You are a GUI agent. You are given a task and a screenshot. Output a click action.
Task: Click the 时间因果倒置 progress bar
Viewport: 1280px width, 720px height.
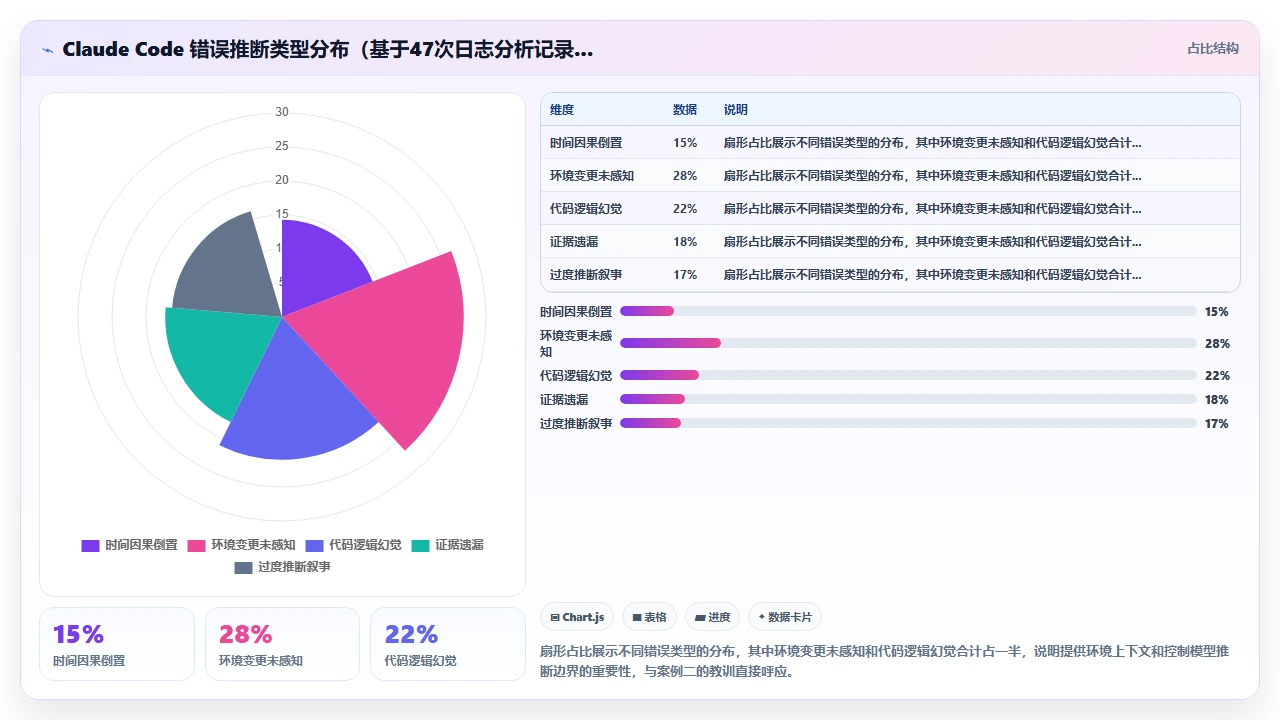(x=908, y=311)
